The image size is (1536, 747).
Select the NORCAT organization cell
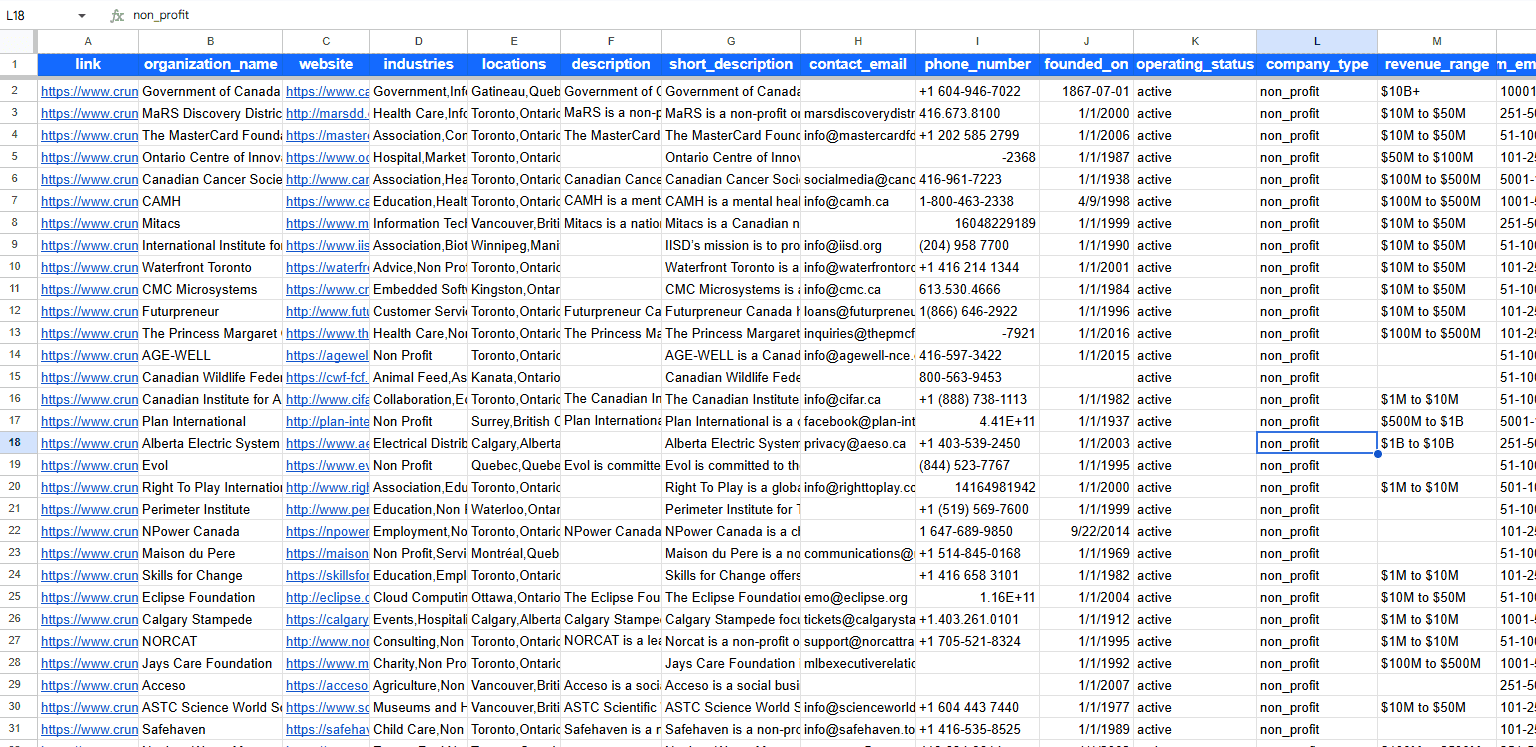click(x=210, y=641)
